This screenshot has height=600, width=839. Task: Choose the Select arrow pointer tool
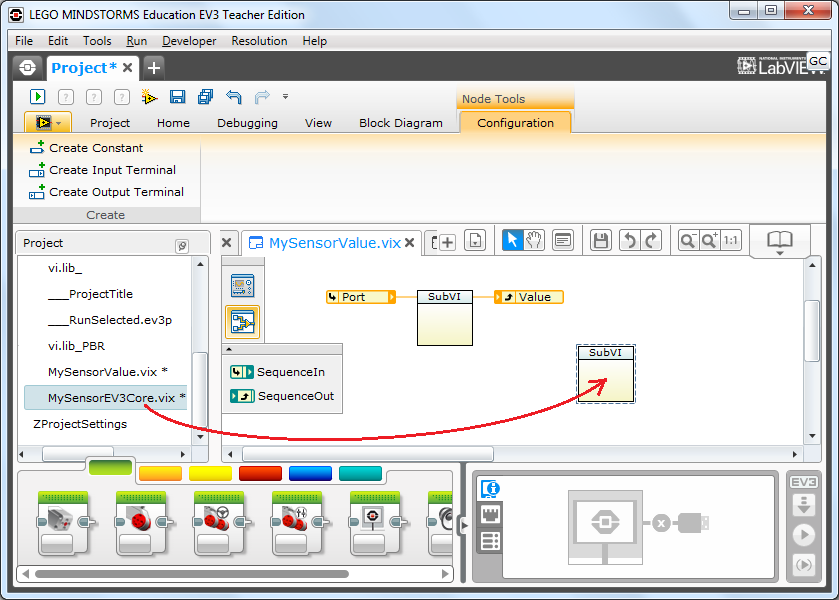click(x=512, y=240)
